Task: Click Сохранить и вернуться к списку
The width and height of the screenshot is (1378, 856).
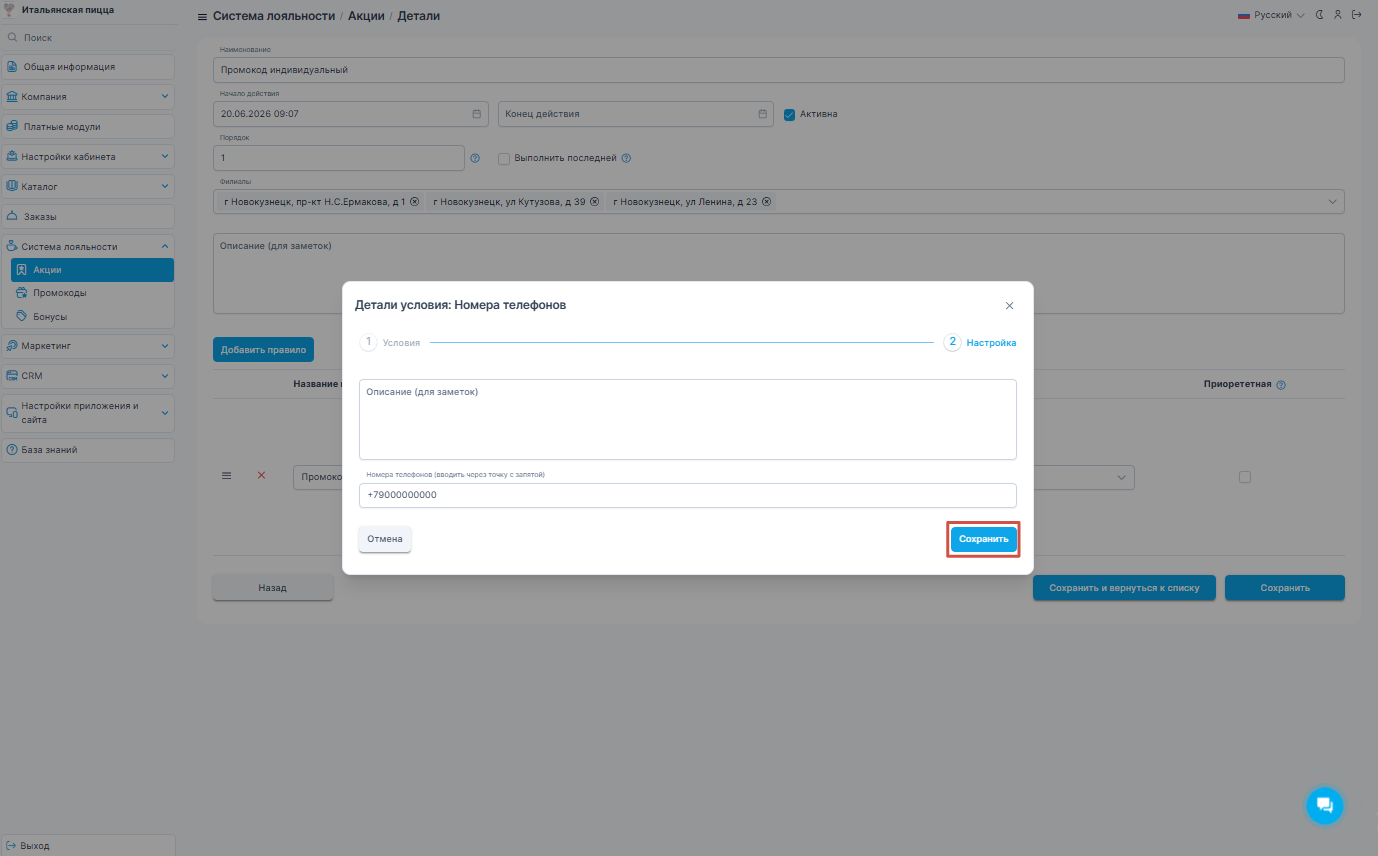Action: pos(1124,588)
